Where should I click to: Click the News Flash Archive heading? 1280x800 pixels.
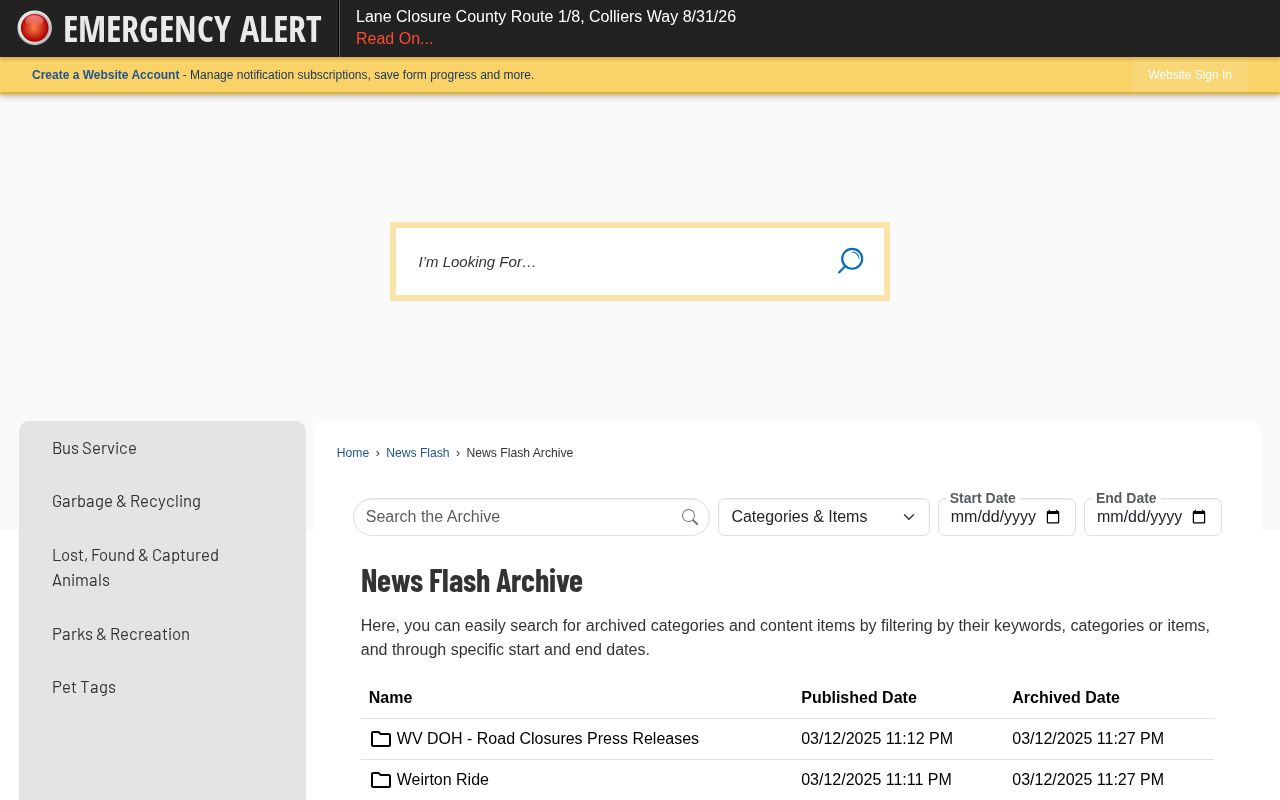point(472,581)
